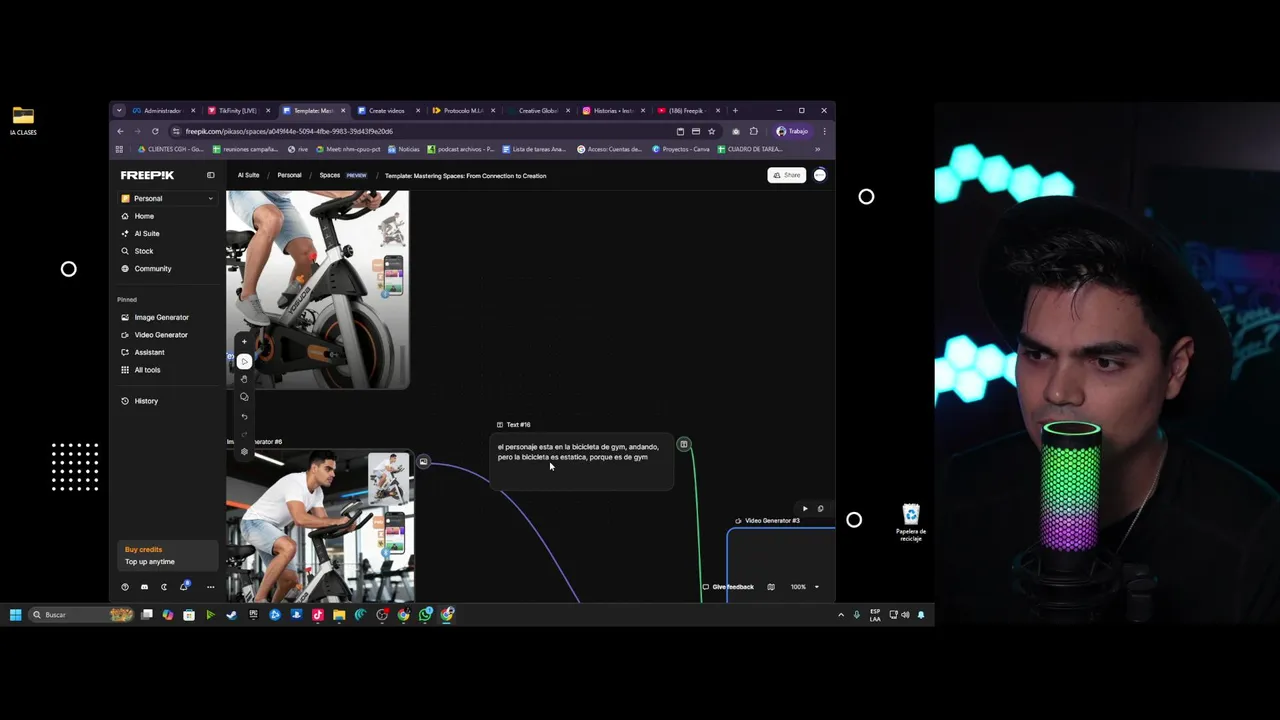Open user avatar menu in Freepik header
The image size is (1280, 720).
[820, 175]
